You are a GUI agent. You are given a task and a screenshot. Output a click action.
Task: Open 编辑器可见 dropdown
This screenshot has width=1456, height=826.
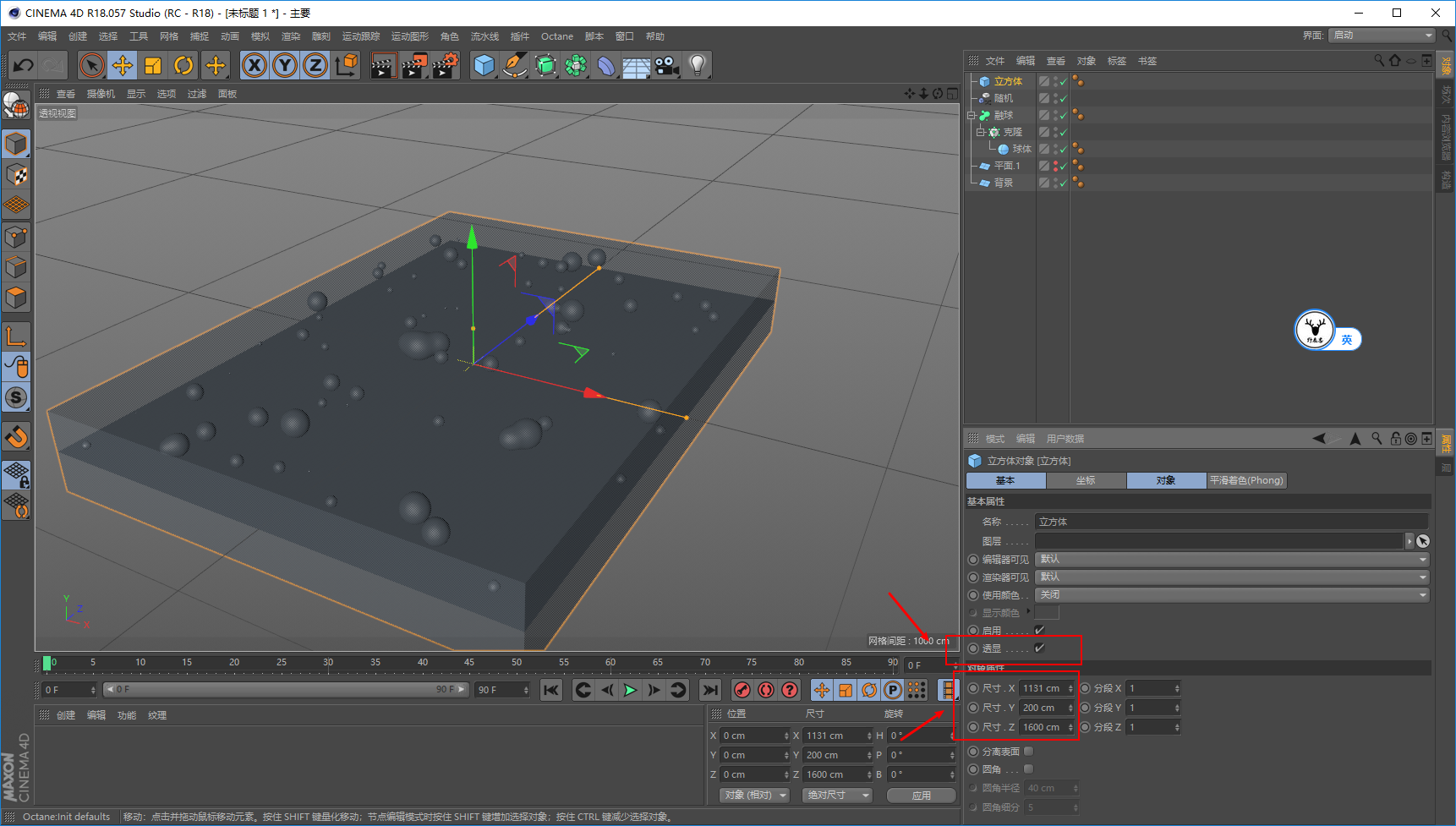click(1232, 559)
